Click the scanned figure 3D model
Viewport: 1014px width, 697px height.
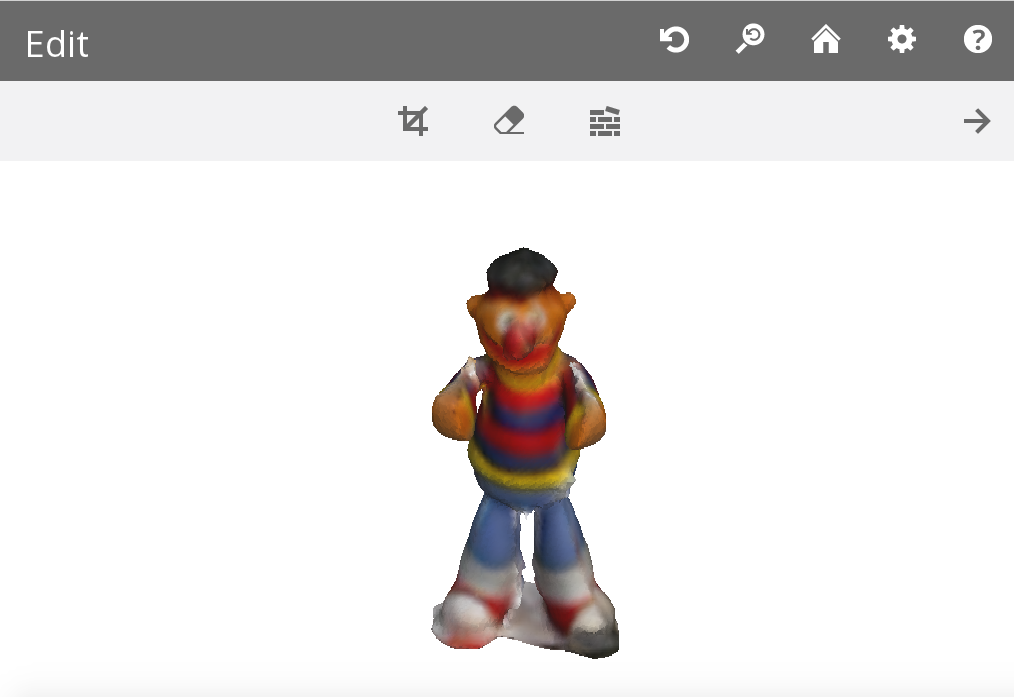[x=524, y=453]
